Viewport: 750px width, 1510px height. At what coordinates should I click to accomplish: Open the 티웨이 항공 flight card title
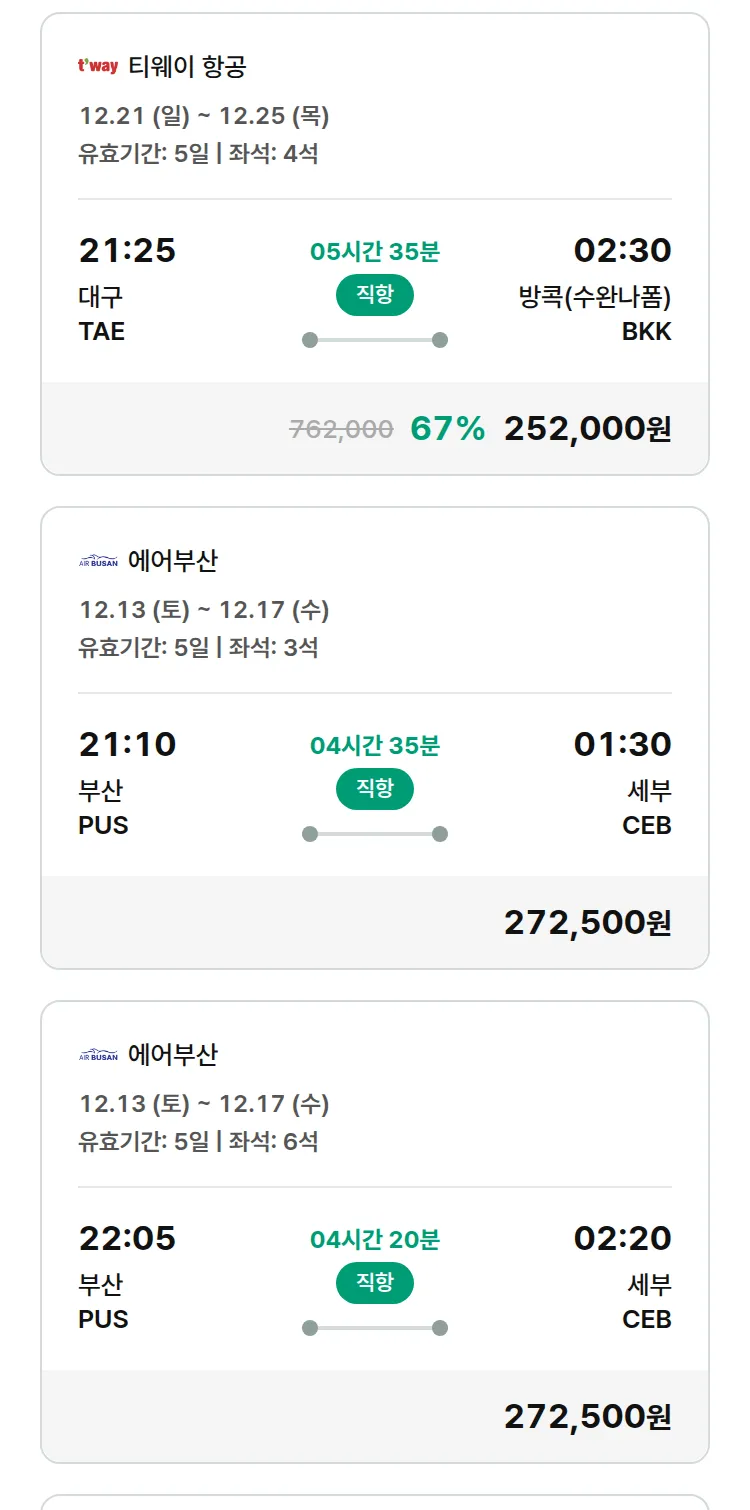[x=187, y=67]
